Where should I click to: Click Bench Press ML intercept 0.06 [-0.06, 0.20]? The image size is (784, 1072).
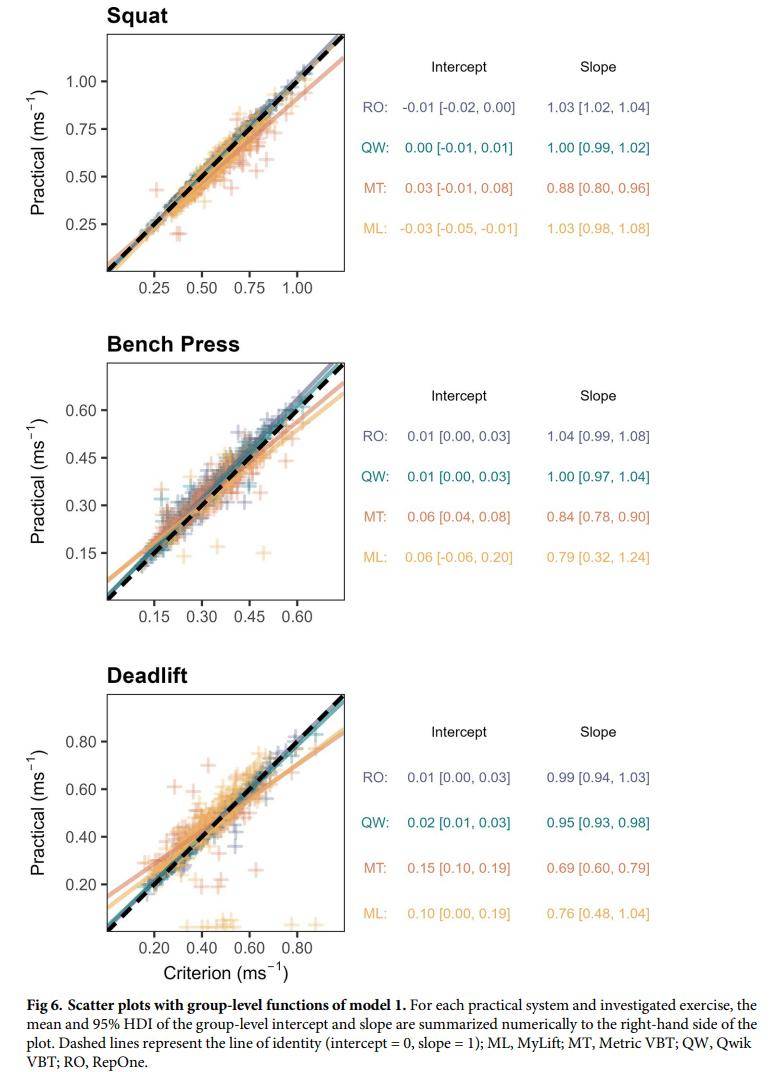[x=459, y=557]
